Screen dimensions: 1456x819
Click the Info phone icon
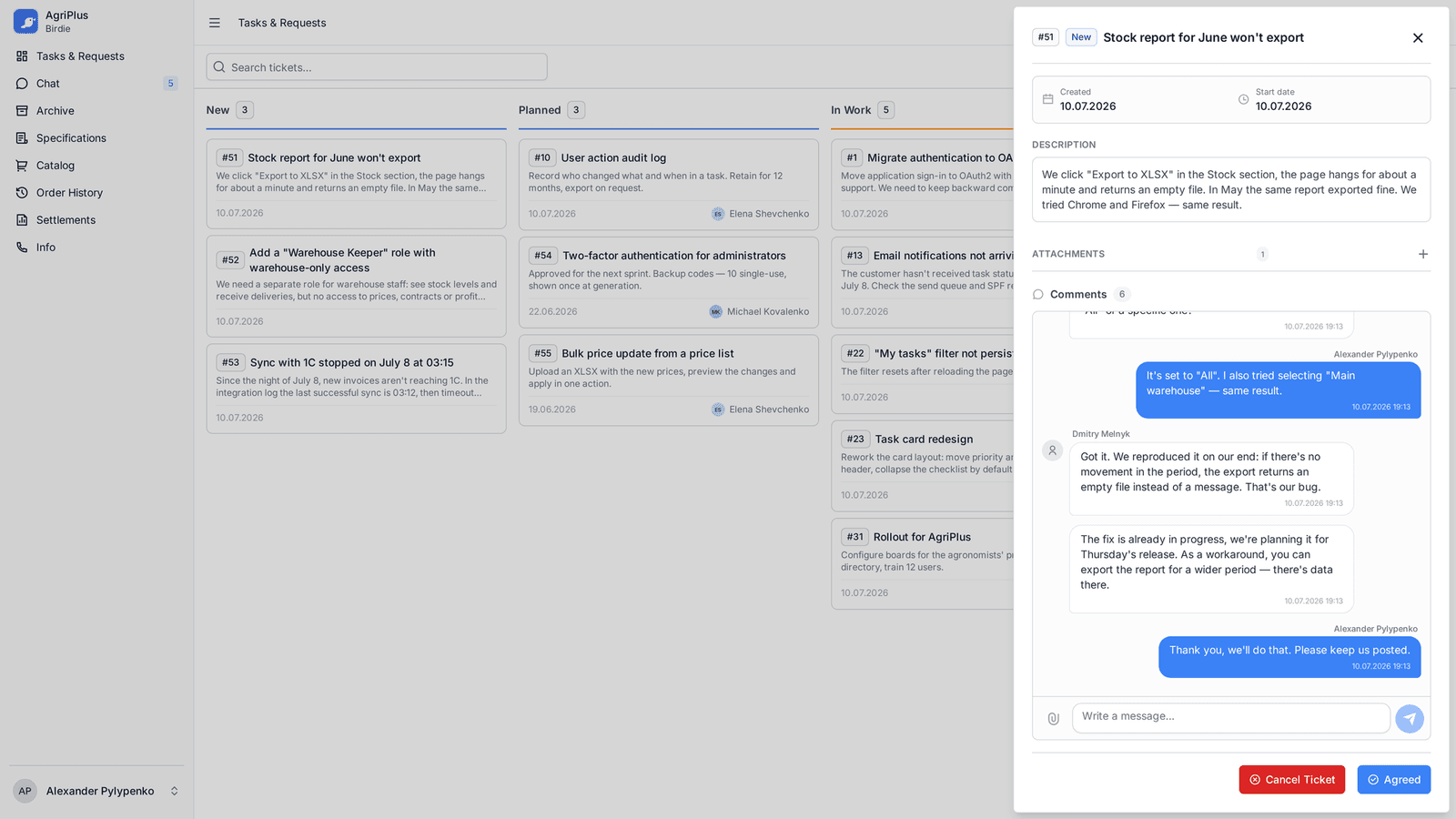(22, 248)
